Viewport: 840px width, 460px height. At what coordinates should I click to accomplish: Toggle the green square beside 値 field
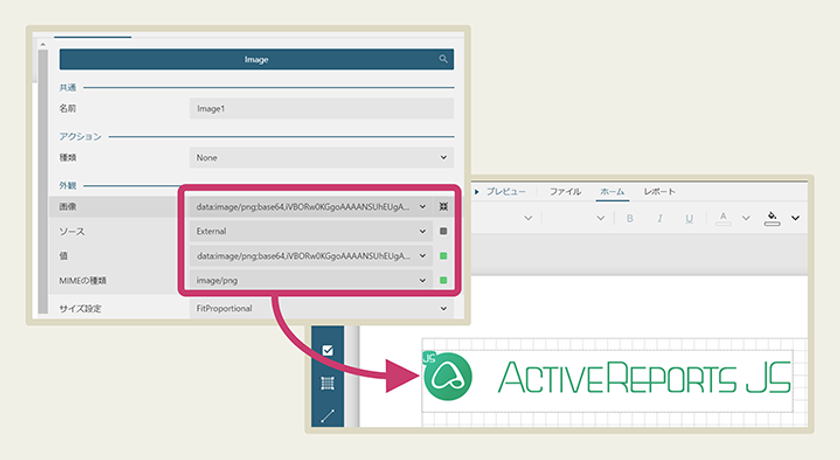point(444,256)
